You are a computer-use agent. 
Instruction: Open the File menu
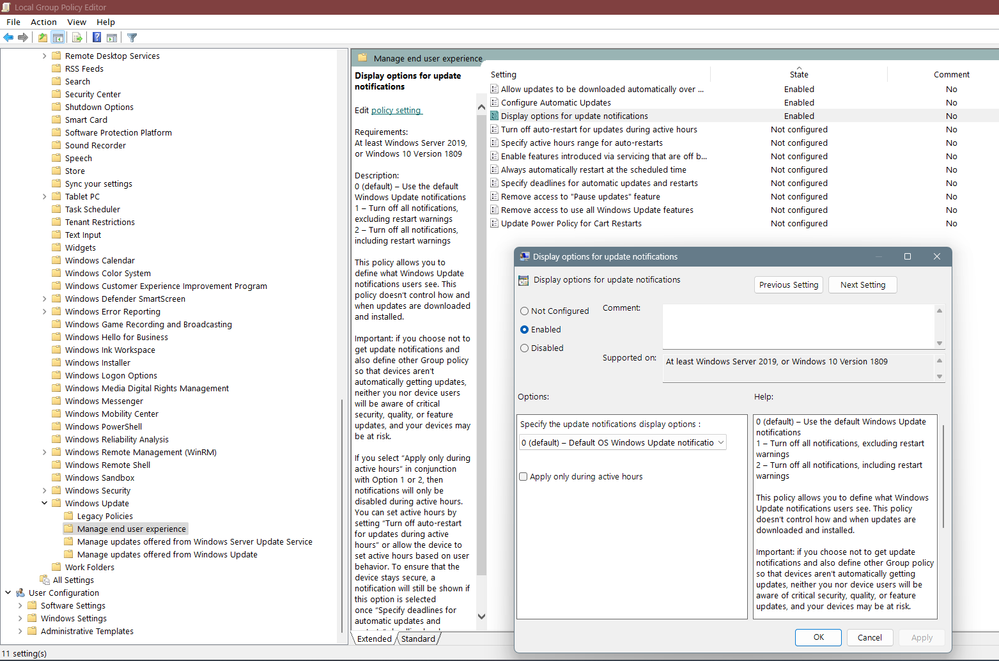point(13,22)
